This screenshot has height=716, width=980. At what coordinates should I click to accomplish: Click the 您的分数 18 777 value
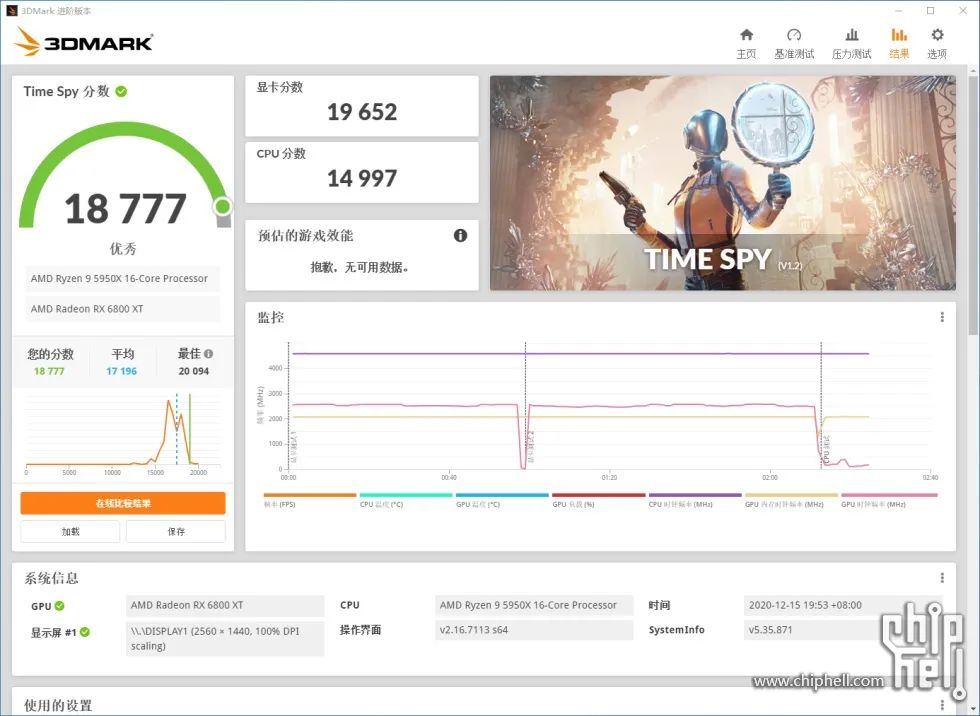[x=49, y=371]
